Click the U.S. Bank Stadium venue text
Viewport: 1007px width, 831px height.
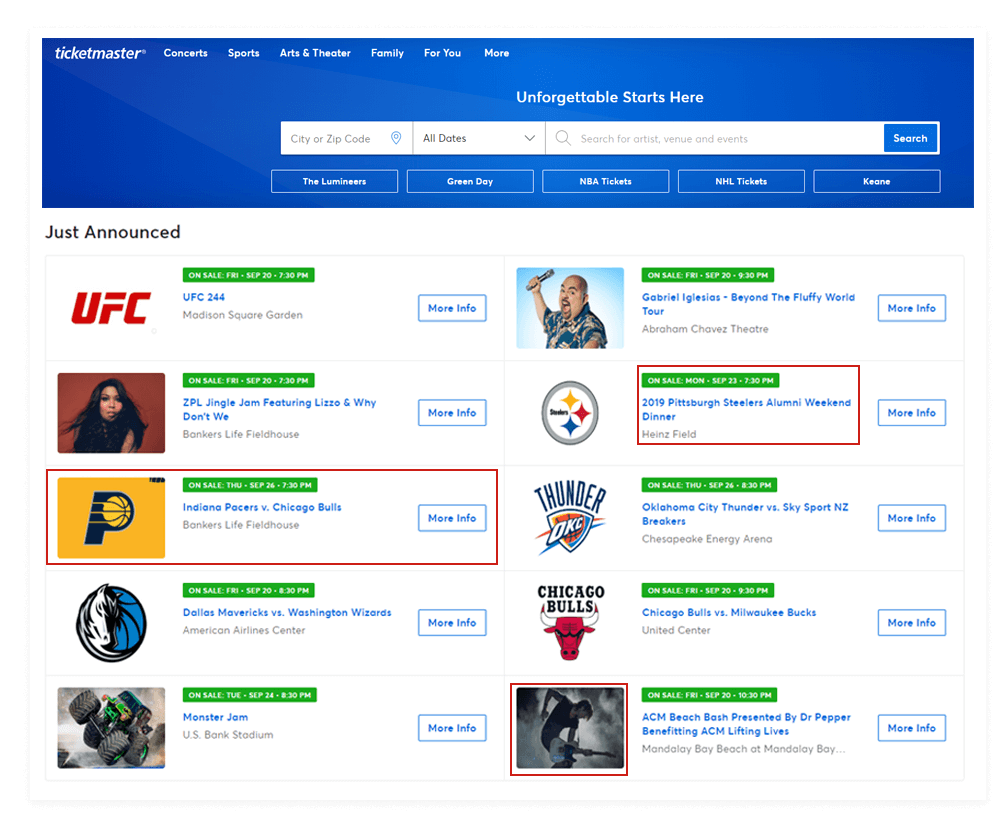(x=228, y=735)
